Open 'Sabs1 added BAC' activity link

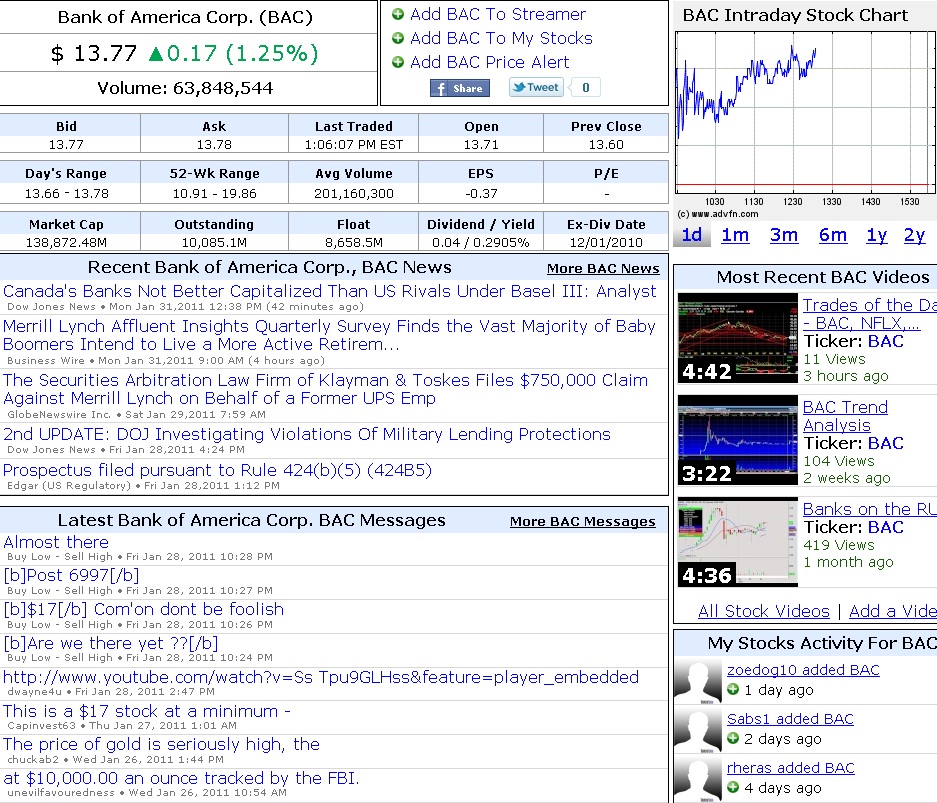tap(790, 719)
